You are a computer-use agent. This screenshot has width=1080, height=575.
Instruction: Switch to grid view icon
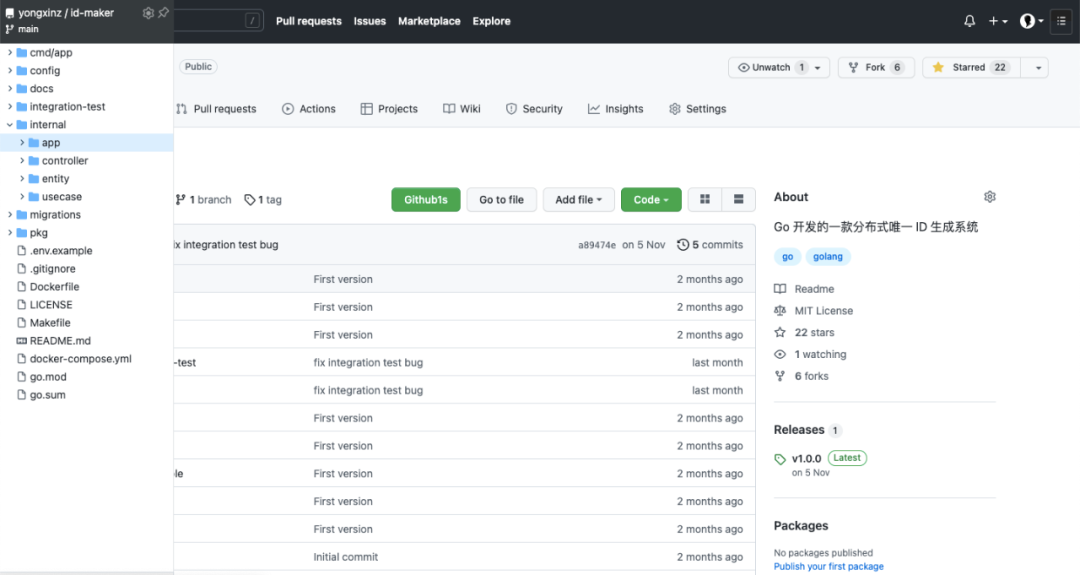pyautogui.click(x=705, y=200)
